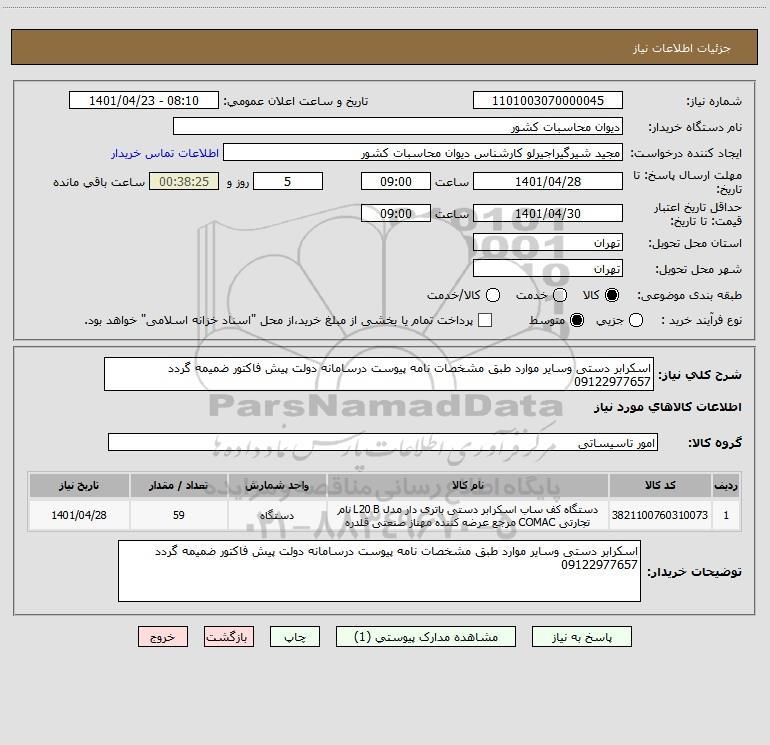Image resolution: width=770 pixels, height=745 pixels.
Task: Click the شرح کلی نیاز description box
Action: pos(379,374)
